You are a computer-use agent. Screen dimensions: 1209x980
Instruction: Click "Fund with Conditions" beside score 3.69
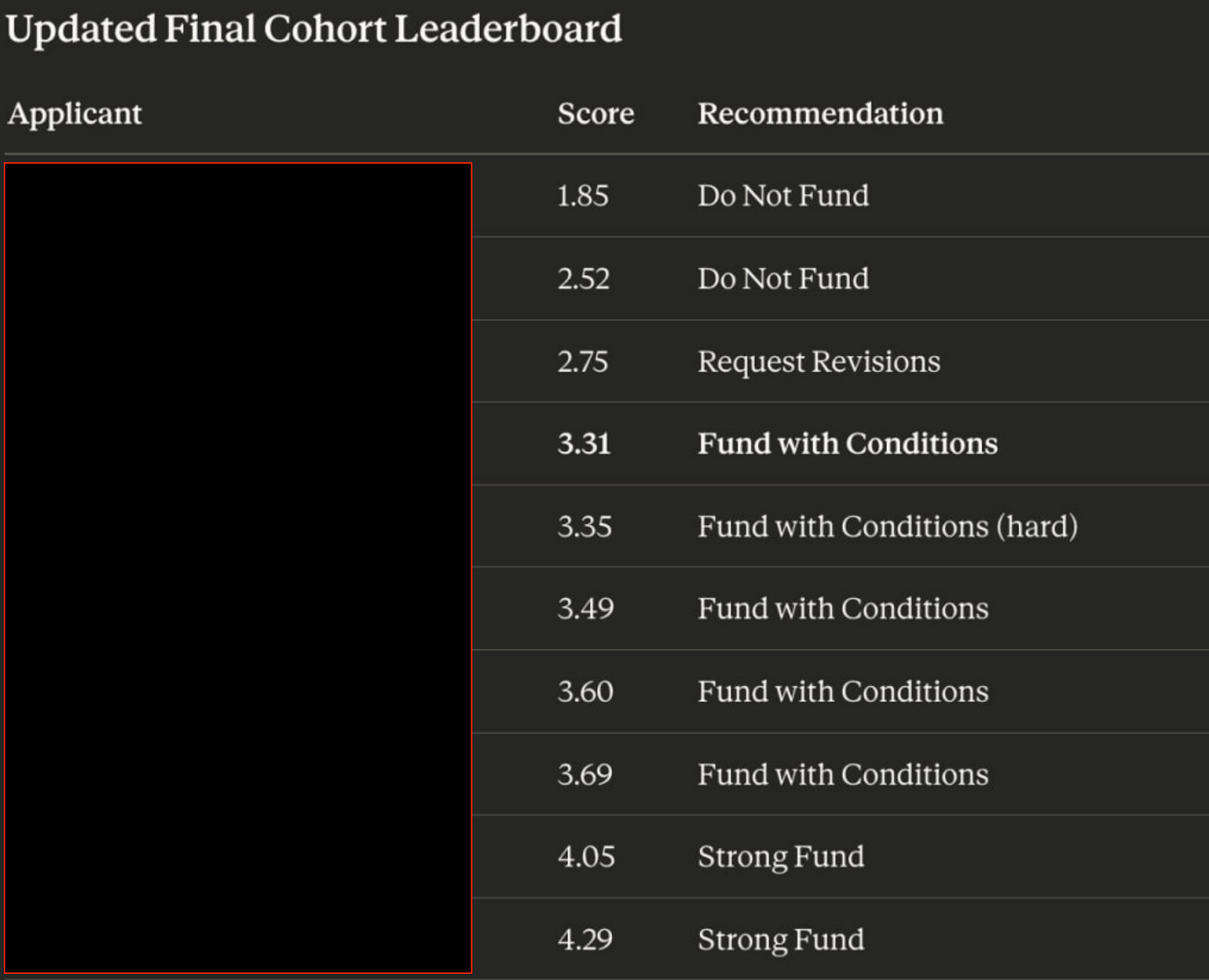(843, 774)
